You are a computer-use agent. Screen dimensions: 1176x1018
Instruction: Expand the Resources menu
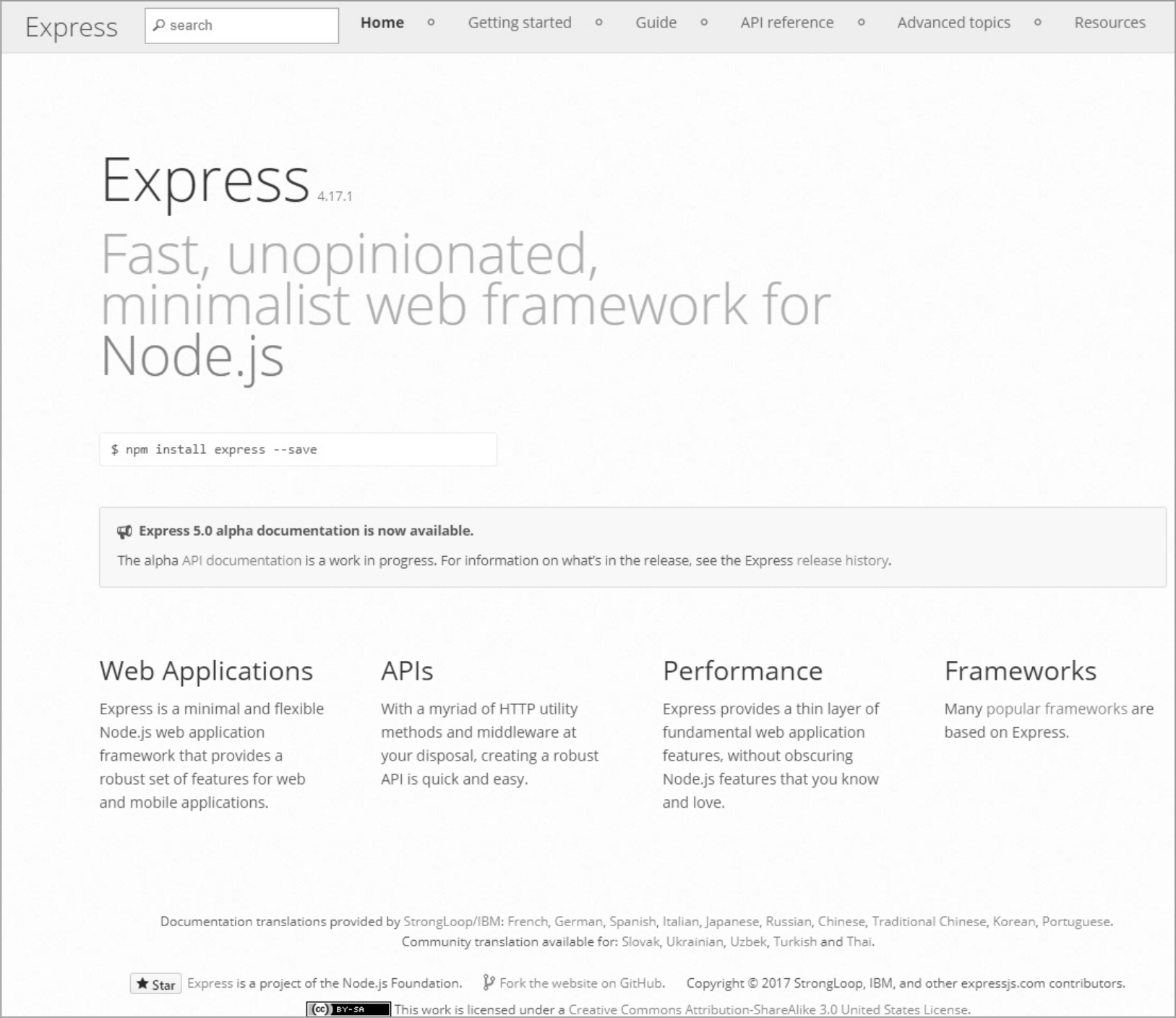coord(1109,23)
